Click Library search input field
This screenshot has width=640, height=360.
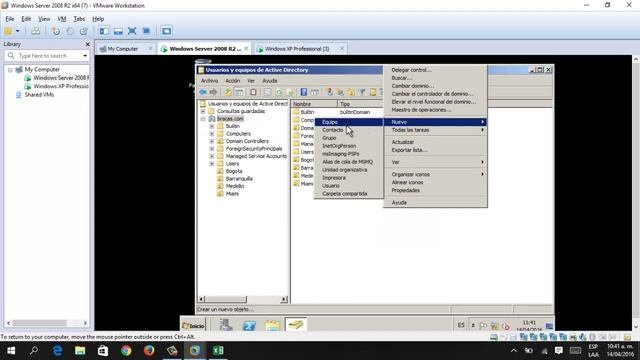point(45,56)
